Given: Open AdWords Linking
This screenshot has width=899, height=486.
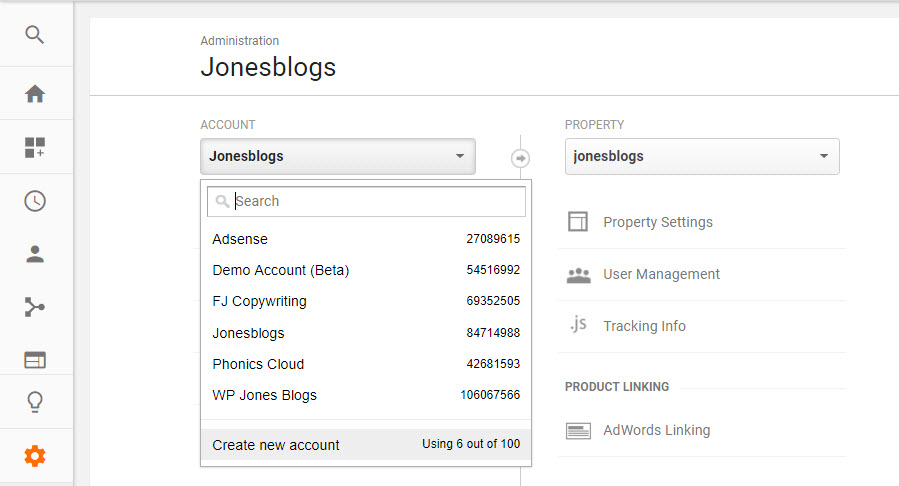Looking at the screenshot, I should (x=656, y=430).
